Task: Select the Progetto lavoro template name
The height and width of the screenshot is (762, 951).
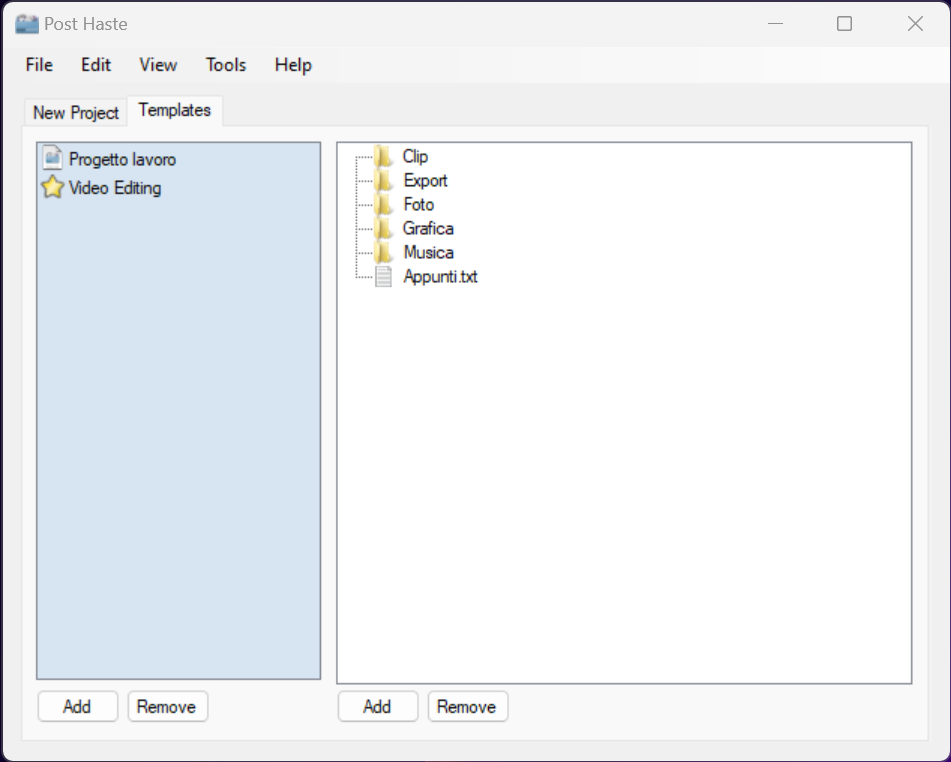Action: 123,160
